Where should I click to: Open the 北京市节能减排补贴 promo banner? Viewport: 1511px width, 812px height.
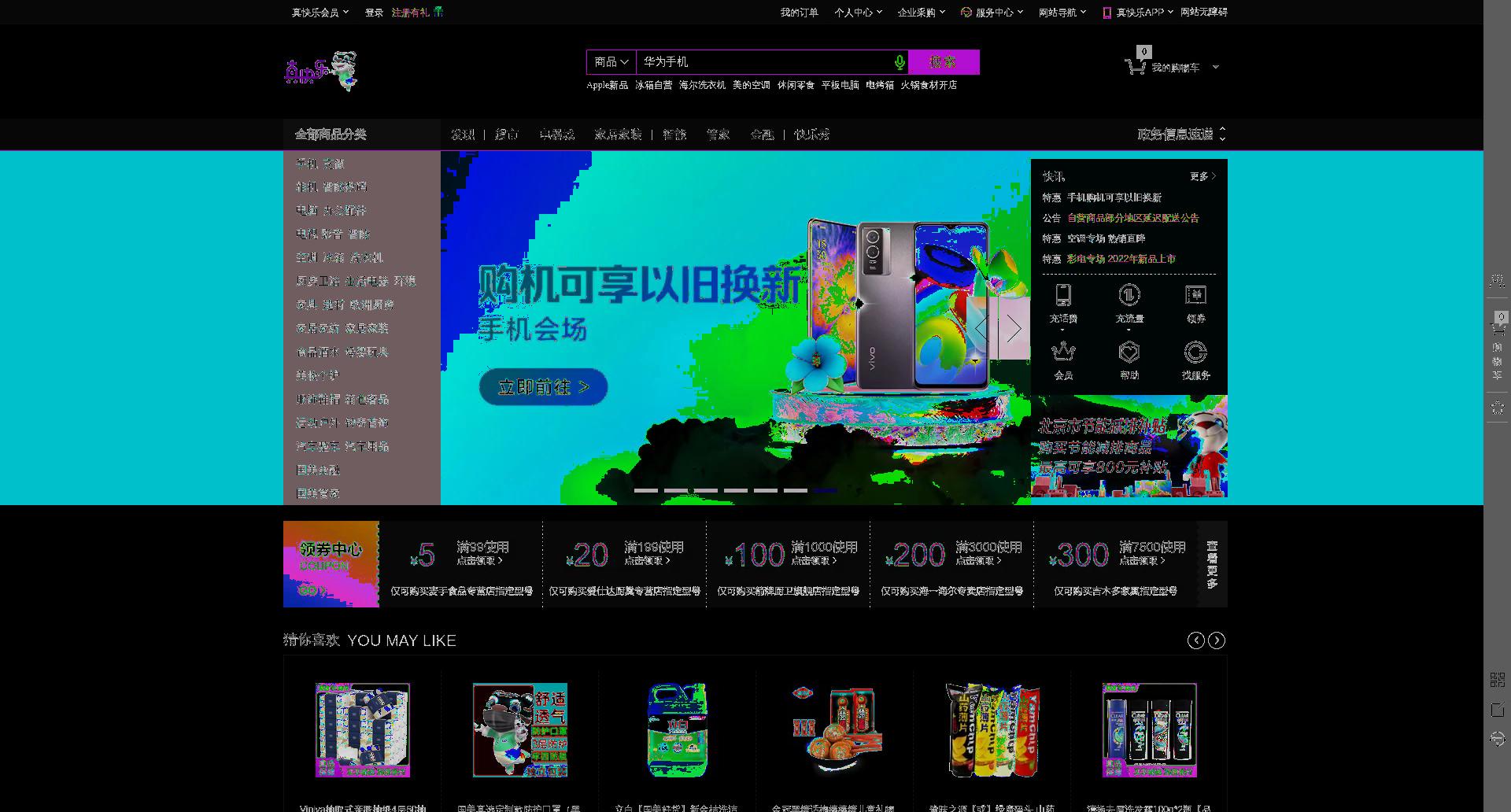(1129, 446)
